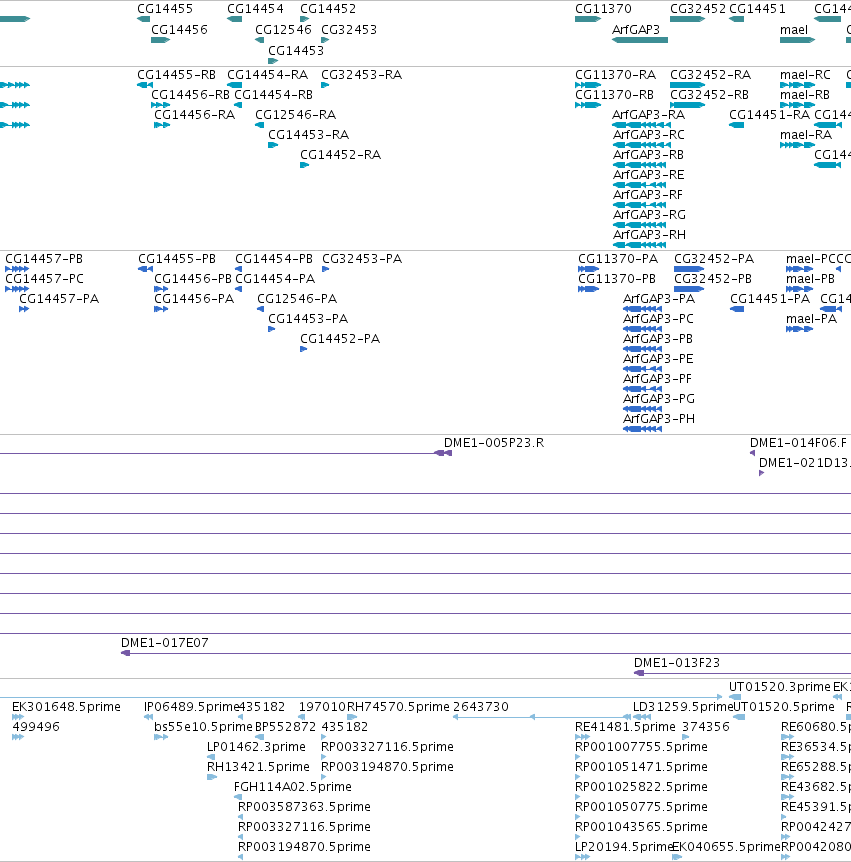
Task: Open the RP003587363.5prime EST label
Action: pos(304,807)
